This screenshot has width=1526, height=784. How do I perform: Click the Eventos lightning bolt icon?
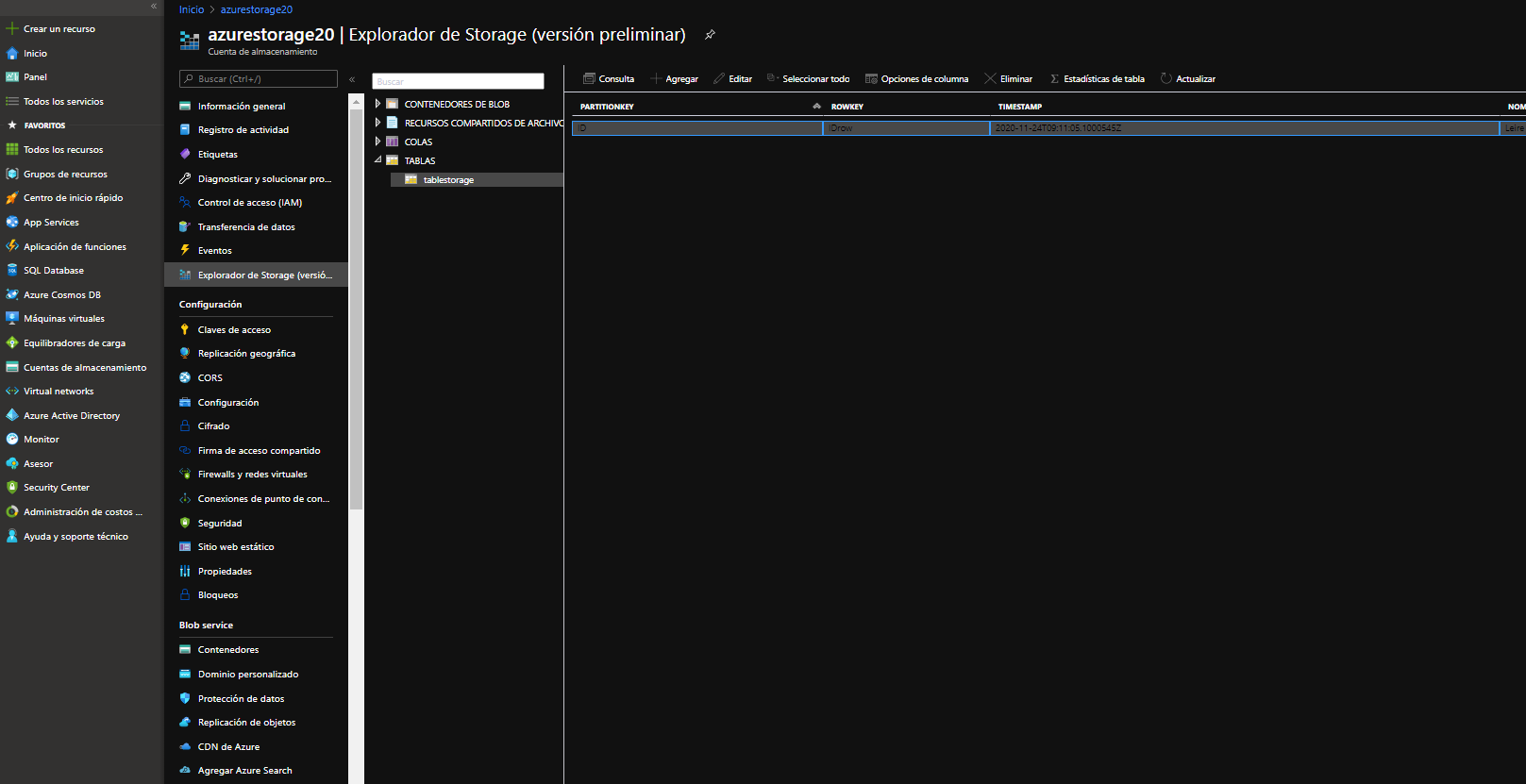tap(185, 251)
